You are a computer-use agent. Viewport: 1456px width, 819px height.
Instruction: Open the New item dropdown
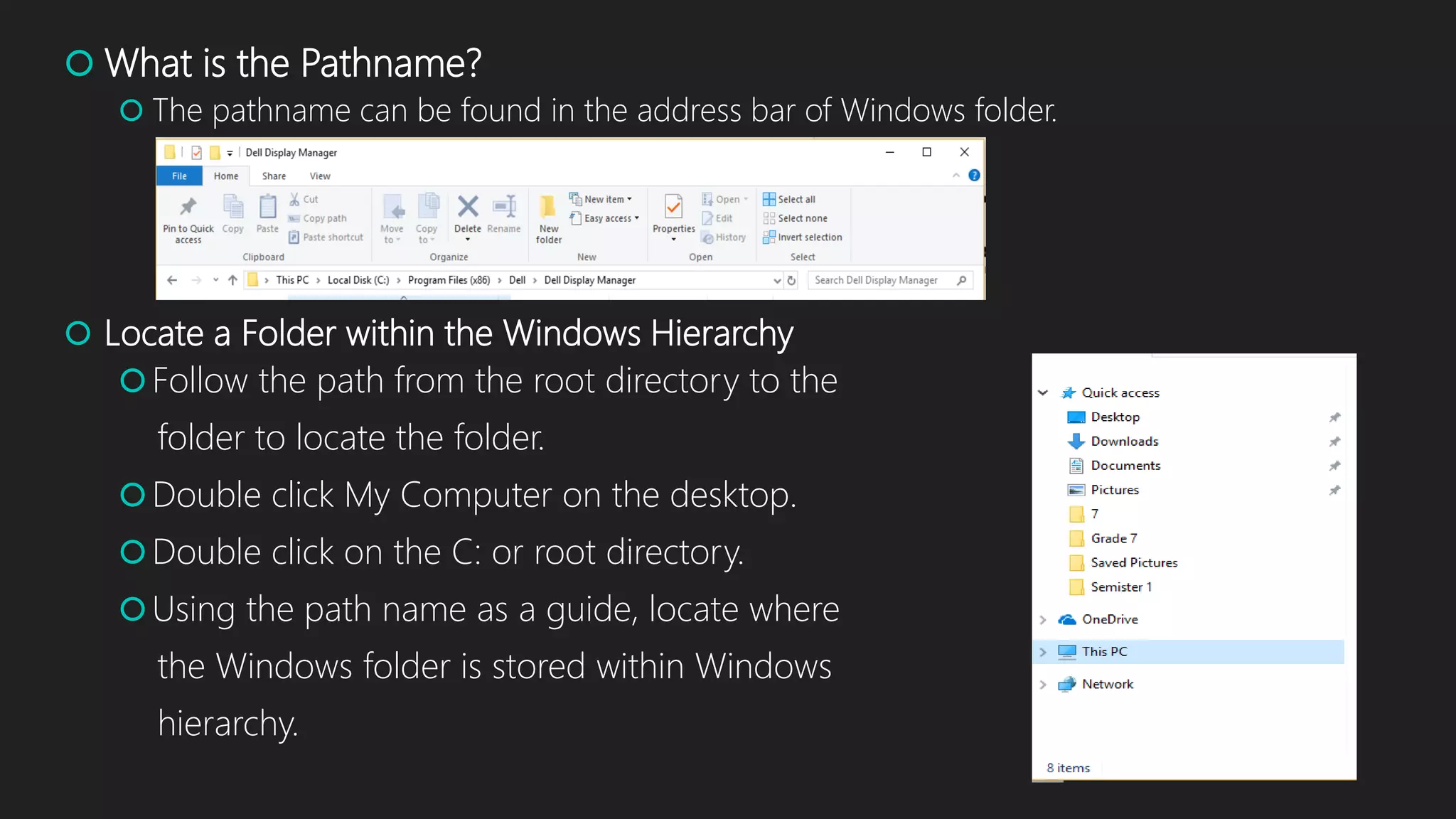(601, 199)
